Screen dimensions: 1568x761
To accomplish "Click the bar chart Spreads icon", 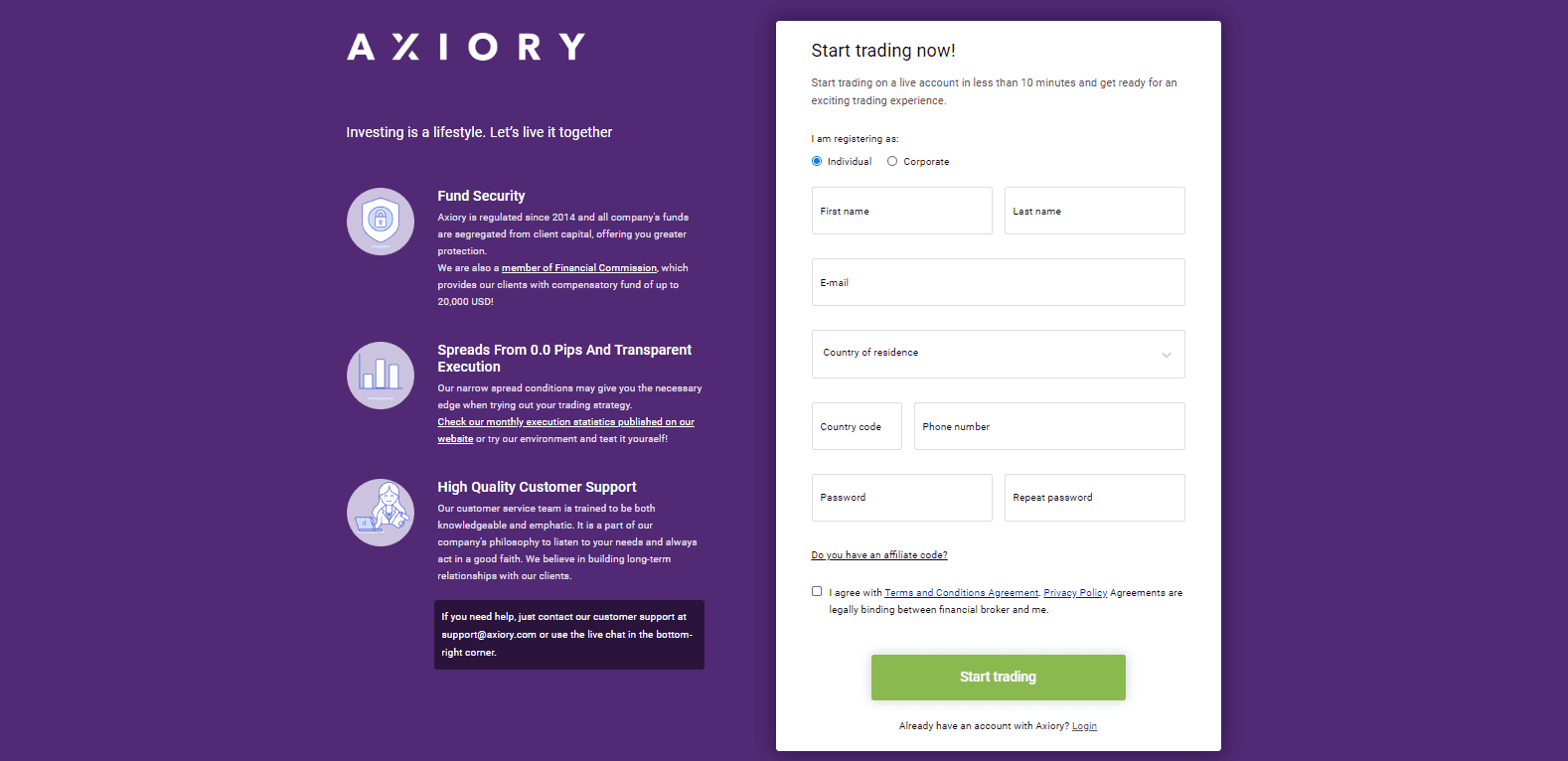I will pyautogui.click(x=381, y=376).
